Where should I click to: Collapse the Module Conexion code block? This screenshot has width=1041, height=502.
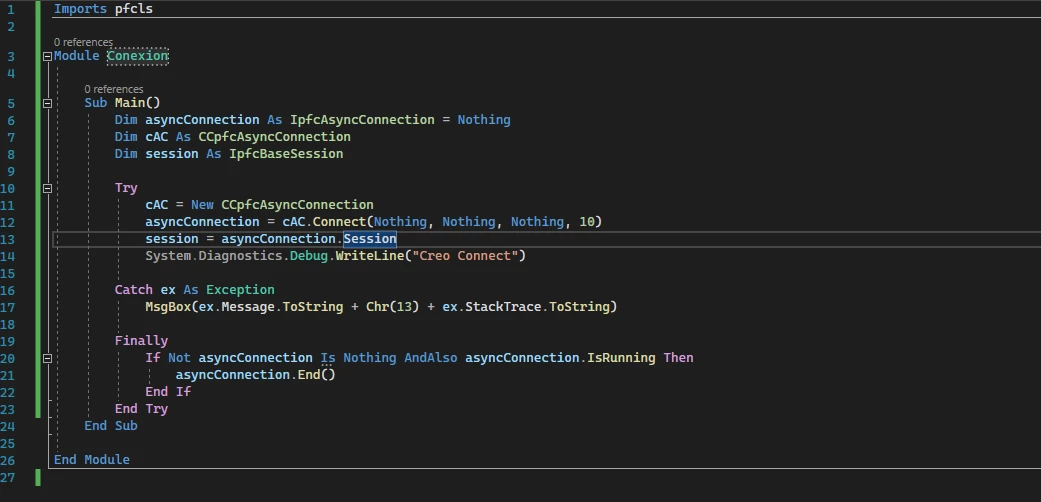47,56
